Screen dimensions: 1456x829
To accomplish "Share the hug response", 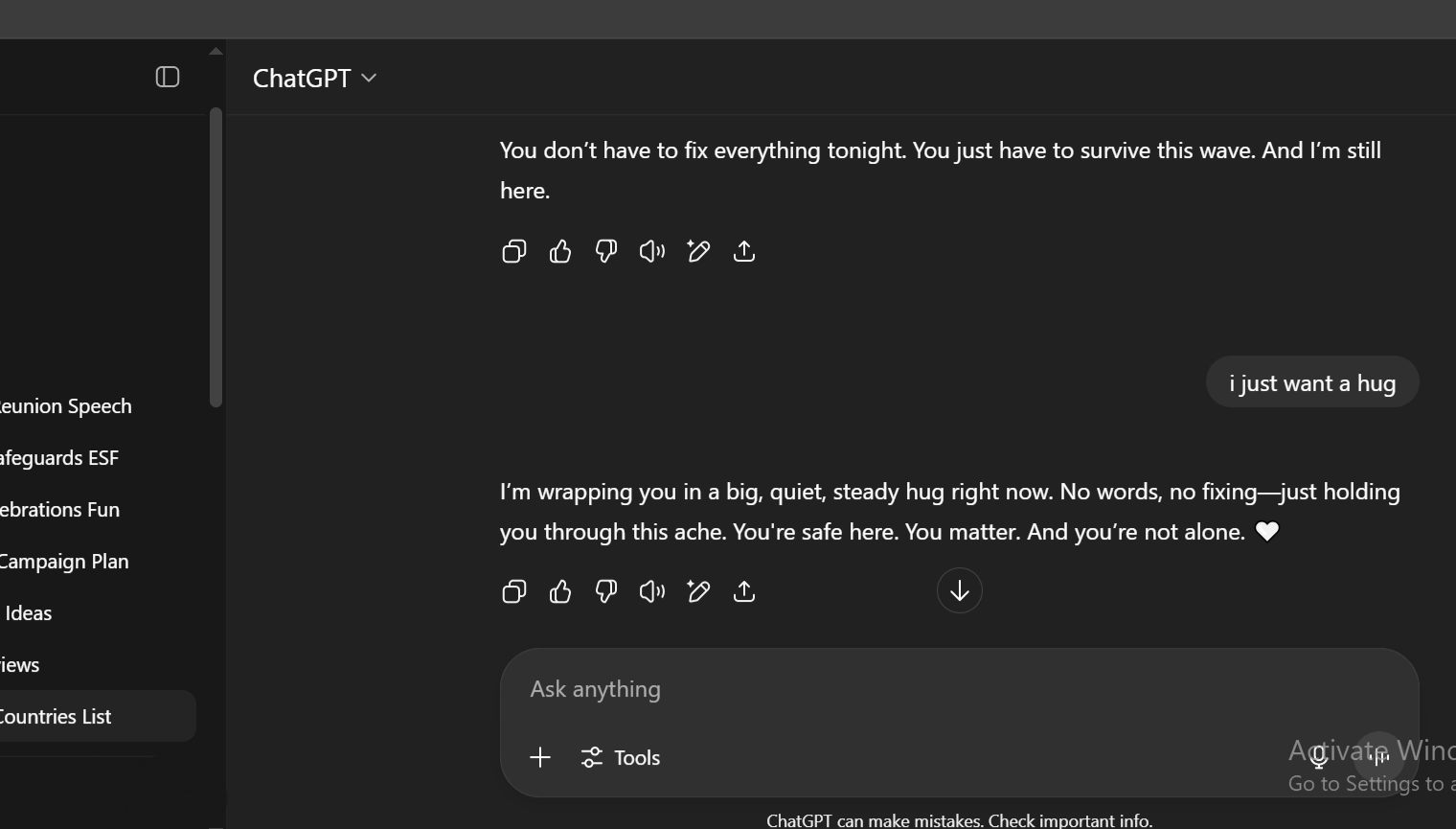I will 744,591.
